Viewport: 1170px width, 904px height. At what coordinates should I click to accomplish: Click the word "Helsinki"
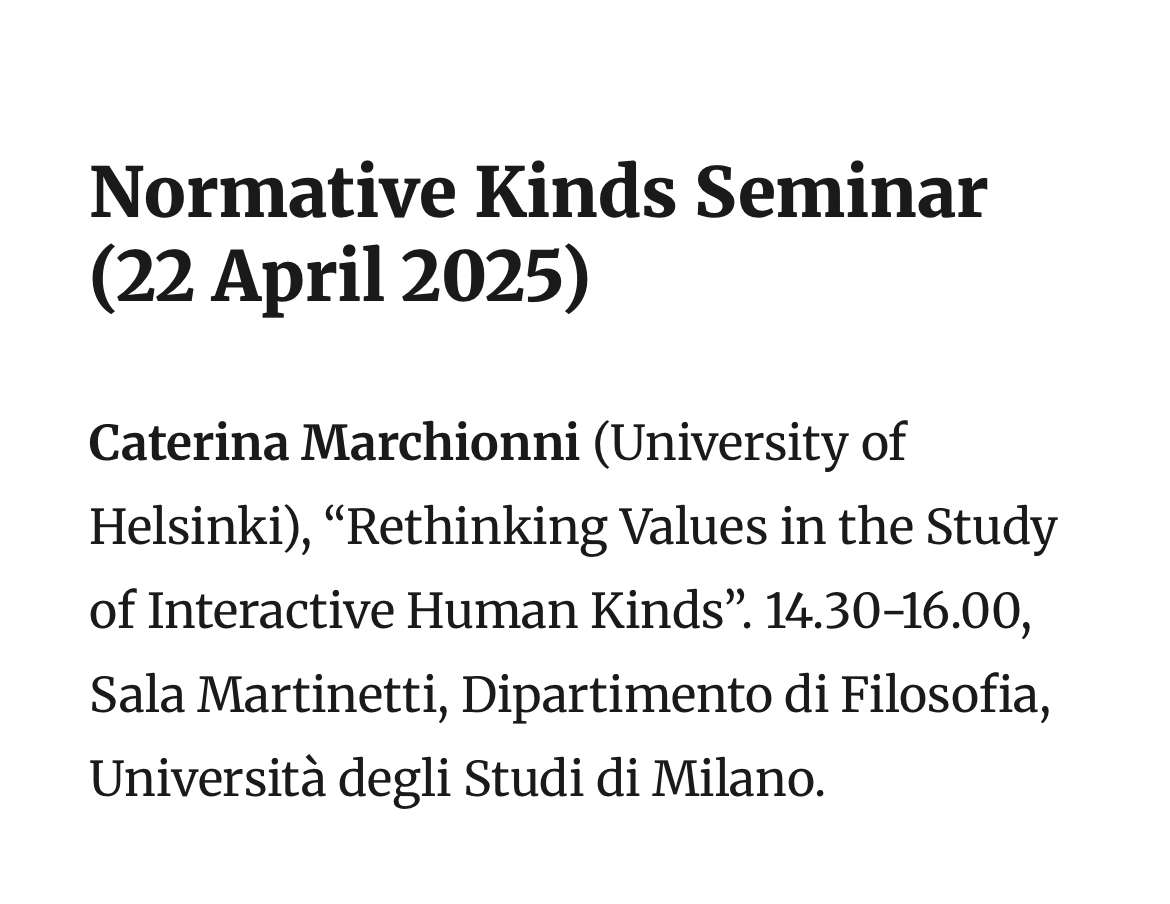coord(195,529)
